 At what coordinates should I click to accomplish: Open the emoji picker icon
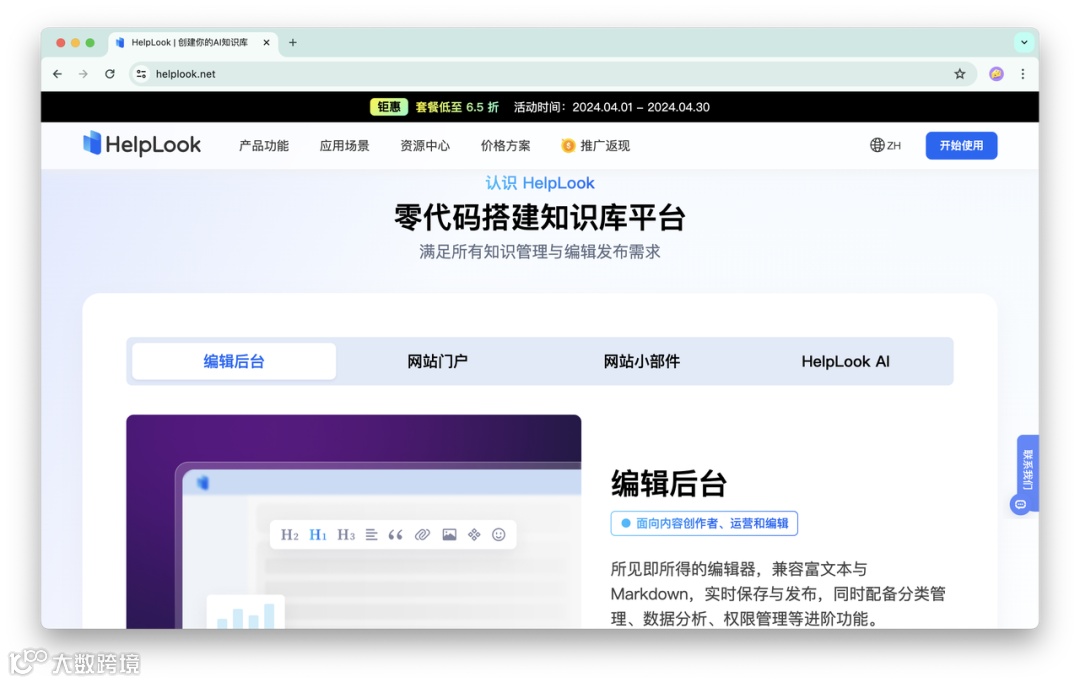click(499, 535)
